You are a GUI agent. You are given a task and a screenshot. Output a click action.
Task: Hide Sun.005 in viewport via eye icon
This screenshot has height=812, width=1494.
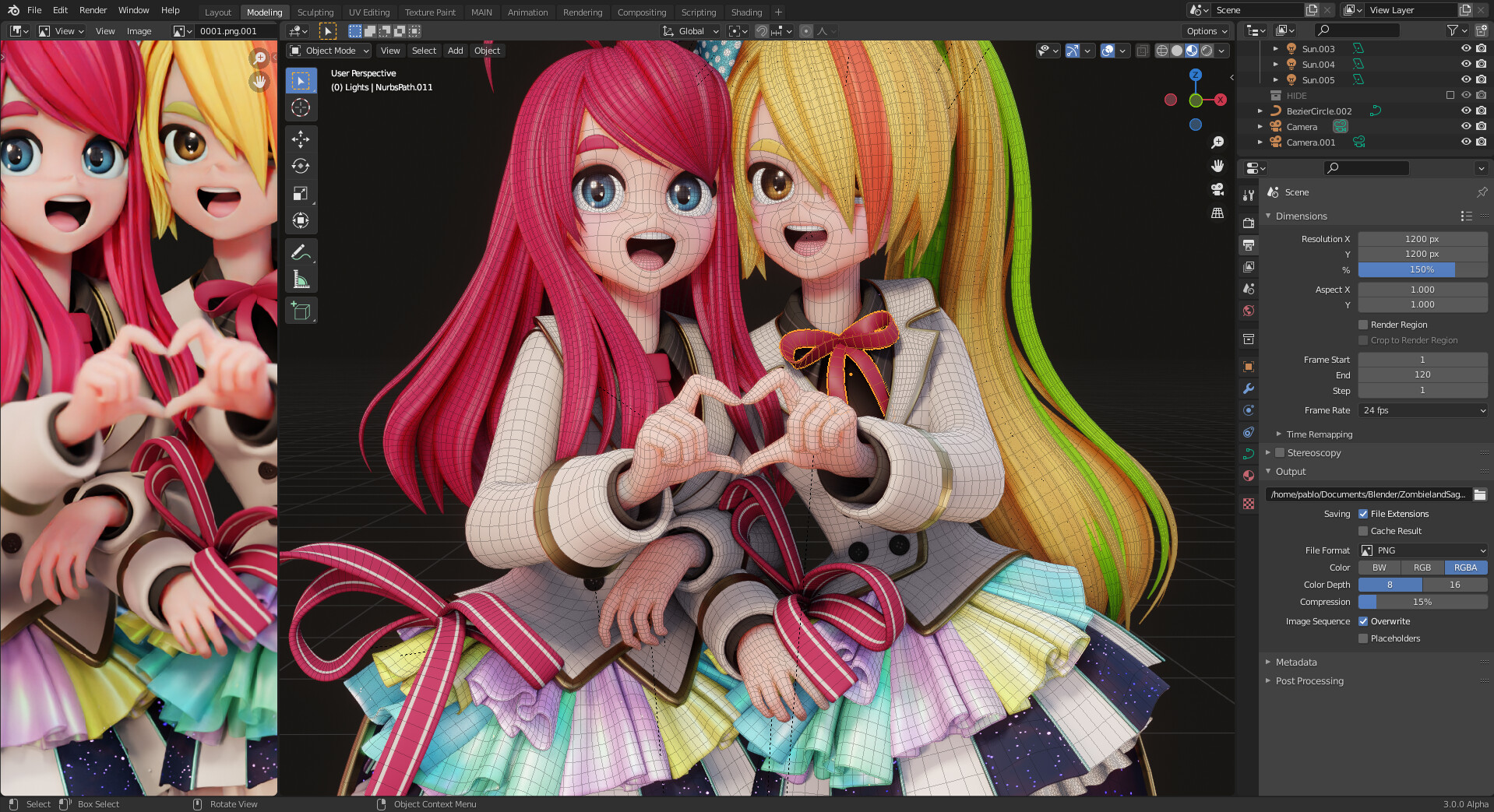(x=1466, y=79)
